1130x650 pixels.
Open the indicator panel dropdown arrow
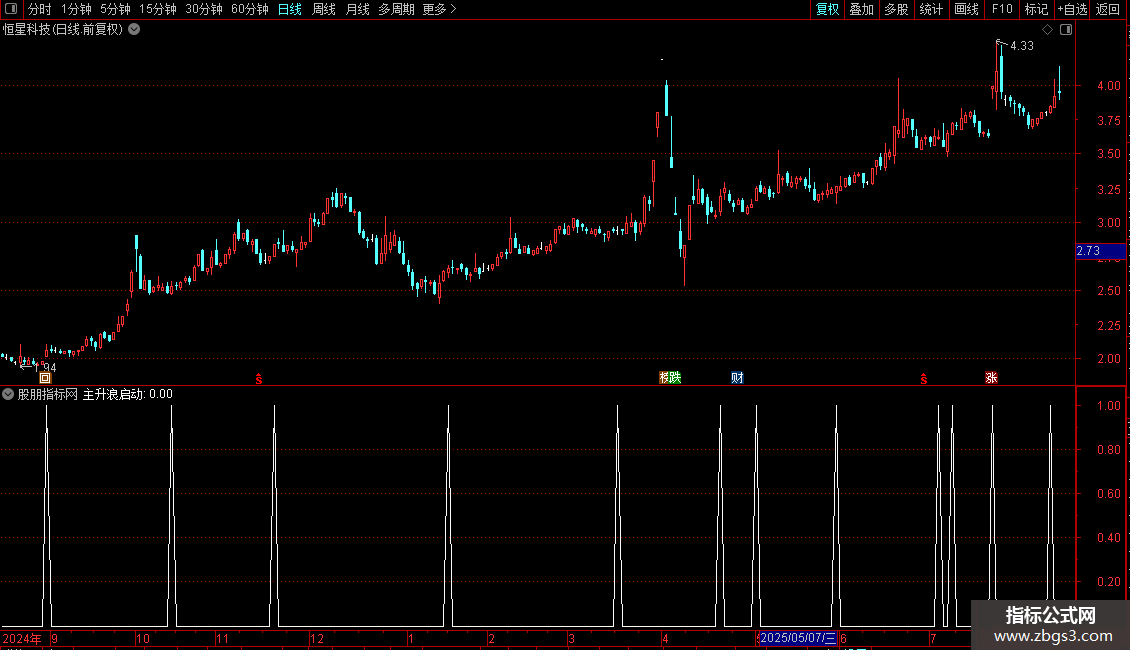pyautogui.click(x=8, y=394)
